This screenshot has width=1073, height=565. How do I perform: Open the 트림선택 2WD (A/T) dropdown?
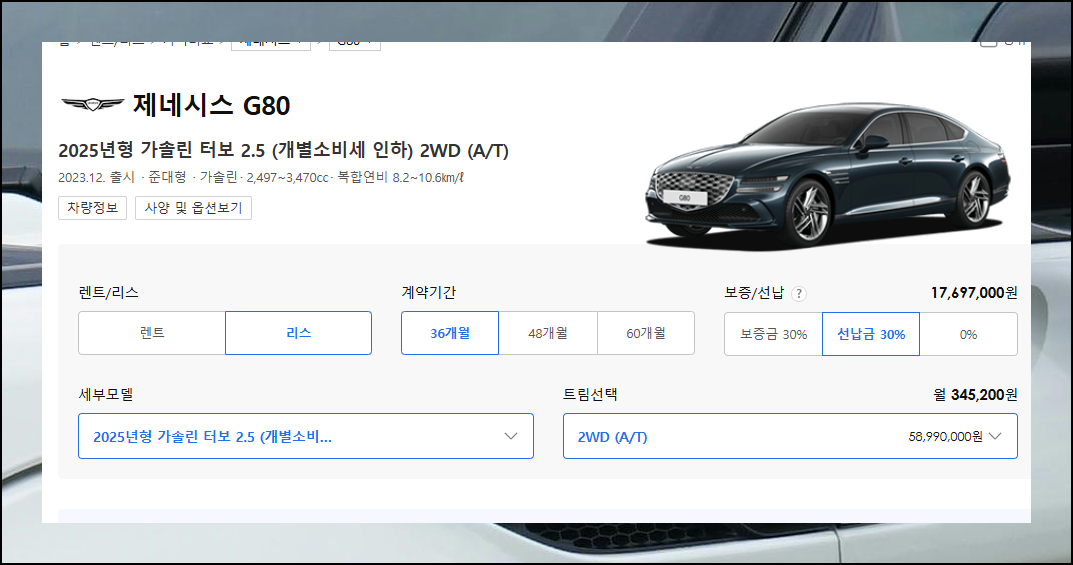click(x=790, y=436)
